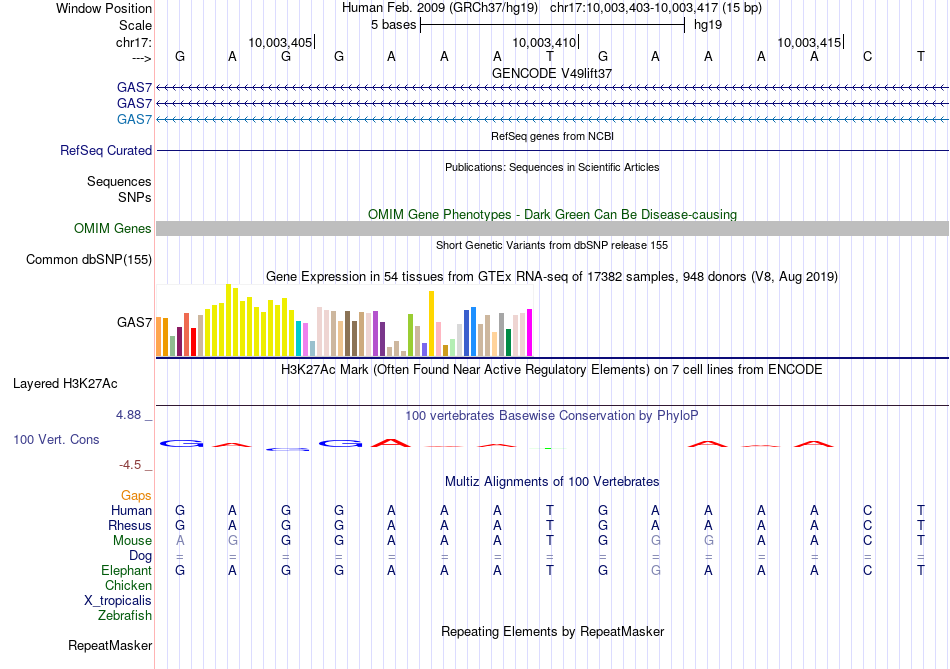950x669 pixels.
Task: Select the Chicken species label
Action: pos(128,585)
